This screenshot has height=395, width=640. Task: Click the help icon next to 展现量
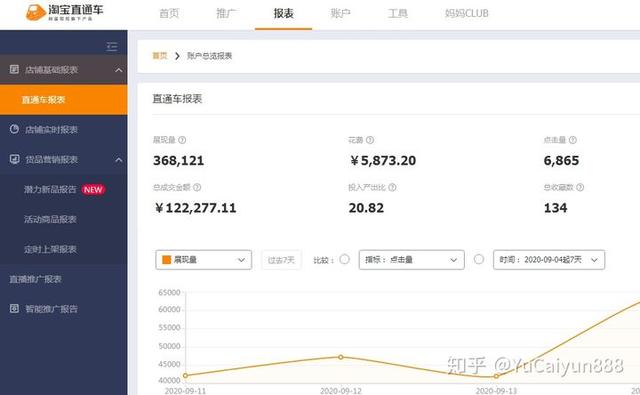point(182,140)
